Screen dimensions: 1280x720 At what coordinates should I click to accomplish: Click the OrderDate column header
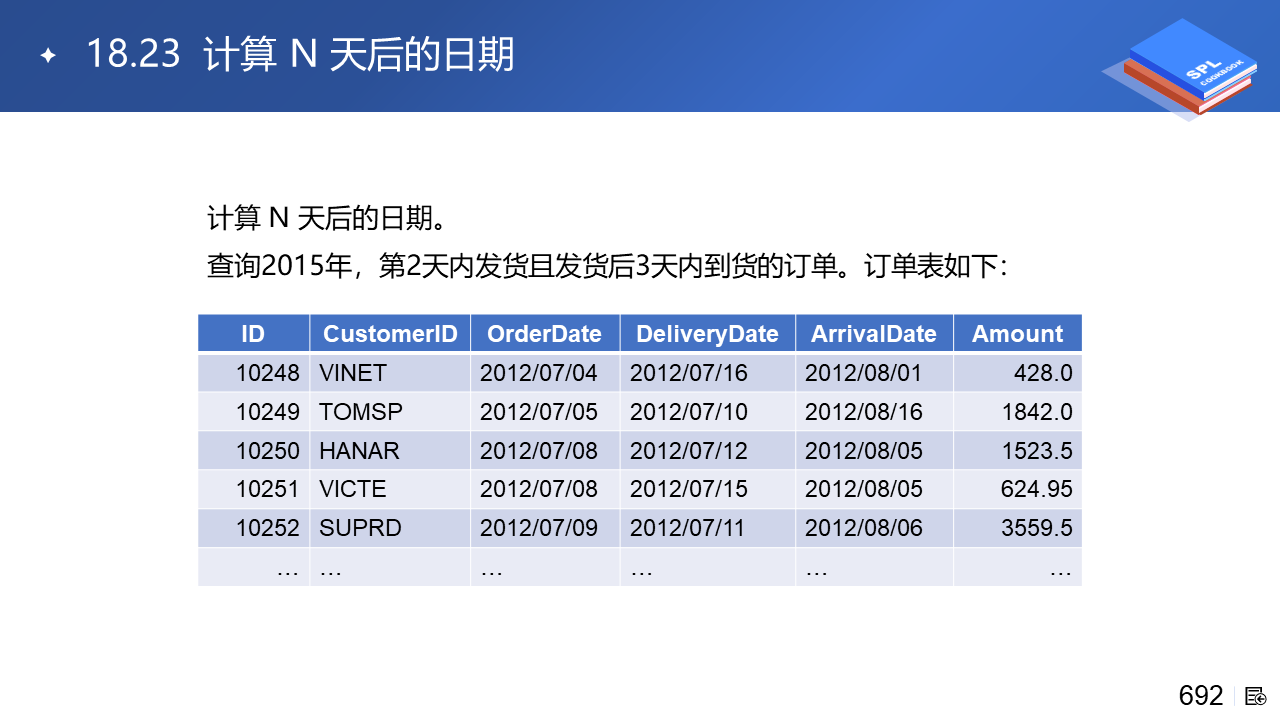[x=544, y=334]
